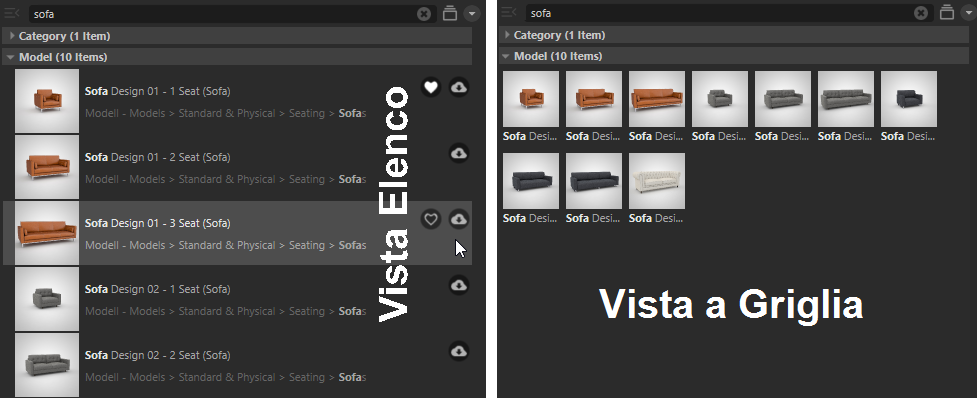Toggle sidebar icon in list view panel
This screenshot has width=977, height=398.
pos(12,14)
